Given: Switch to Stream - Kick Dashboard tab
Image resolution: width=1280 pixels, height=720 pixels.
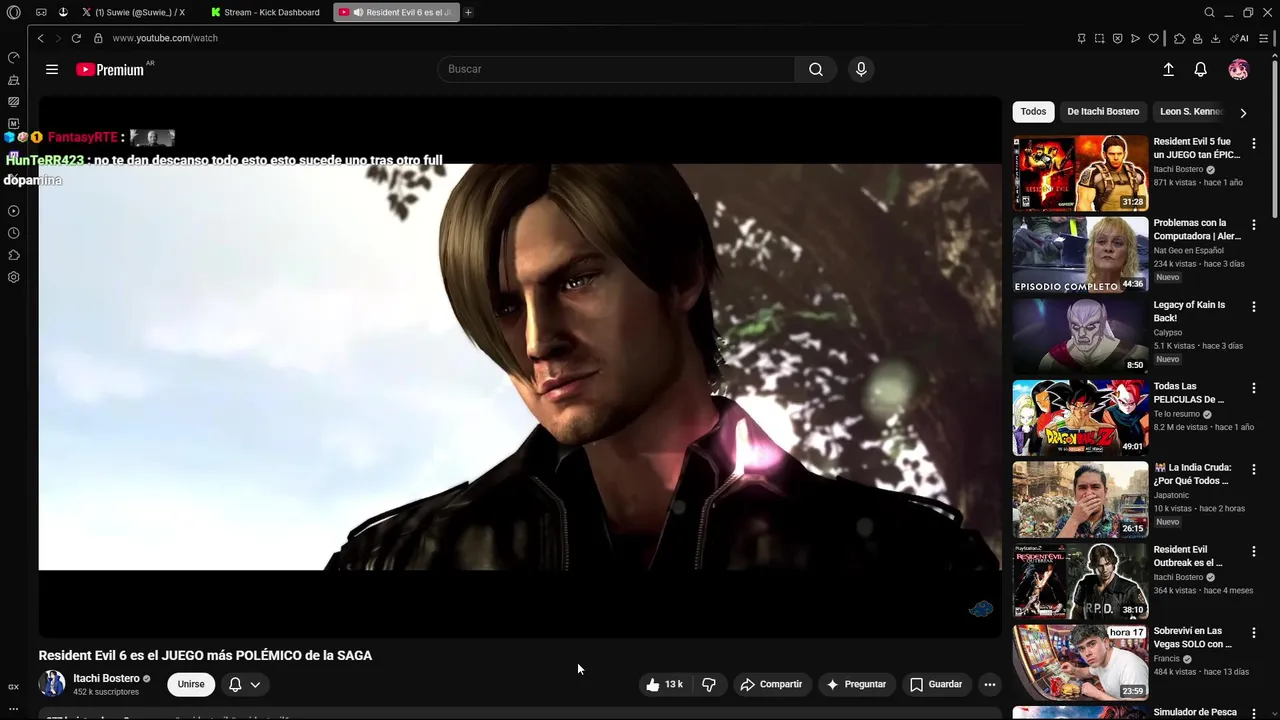Looking at the screenshot, I should (x=267, y=12).
